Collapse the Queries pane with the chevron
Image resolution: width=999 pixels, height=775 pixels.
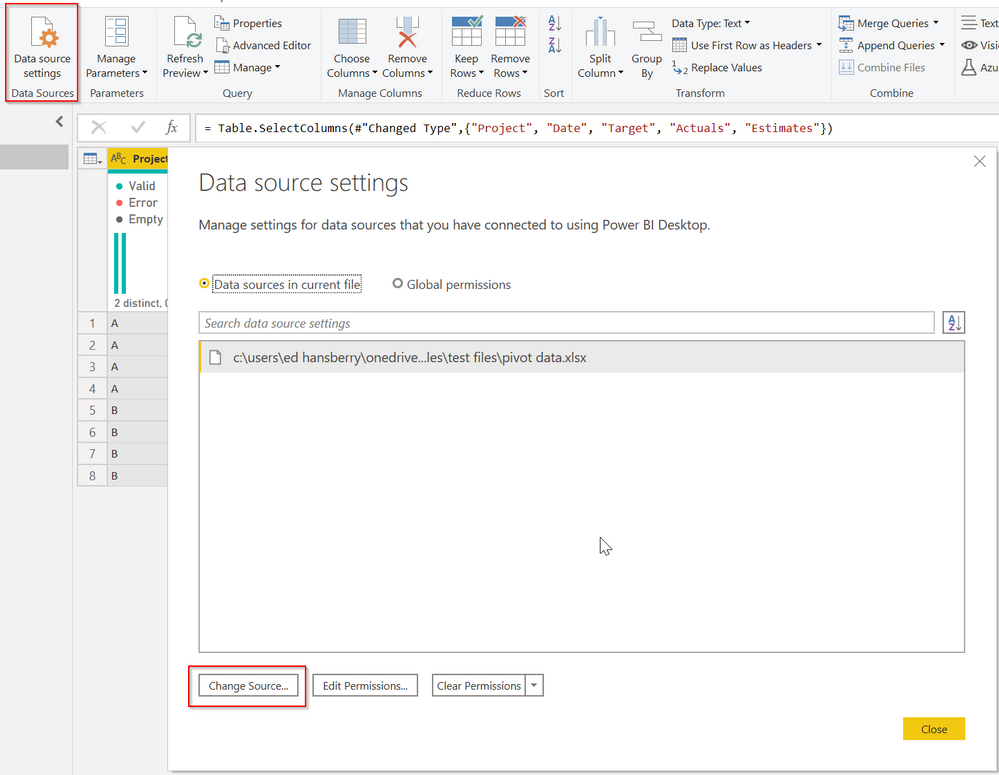59,121
